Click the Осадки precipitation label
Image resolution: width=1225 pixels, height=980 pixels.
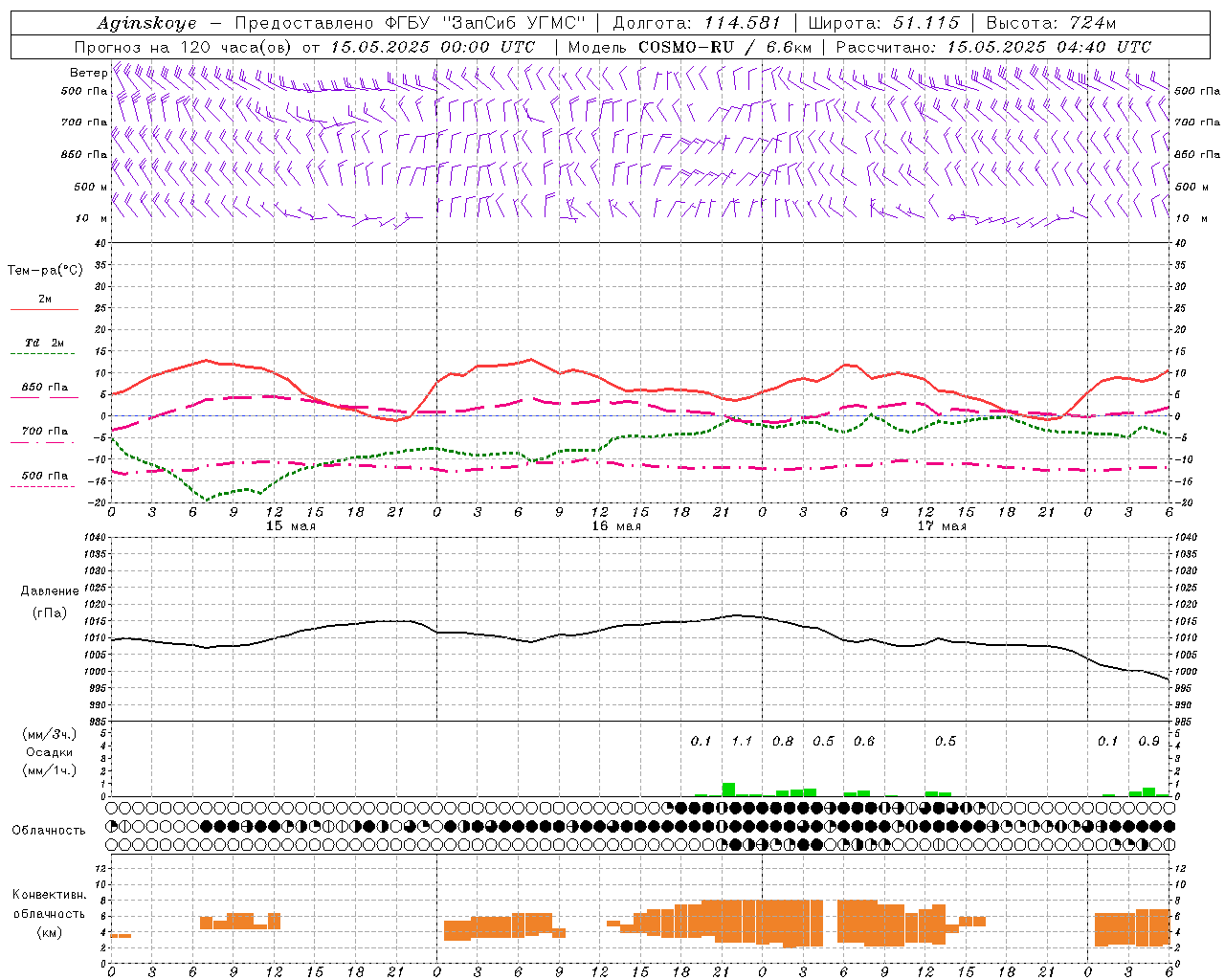(49, 752)
